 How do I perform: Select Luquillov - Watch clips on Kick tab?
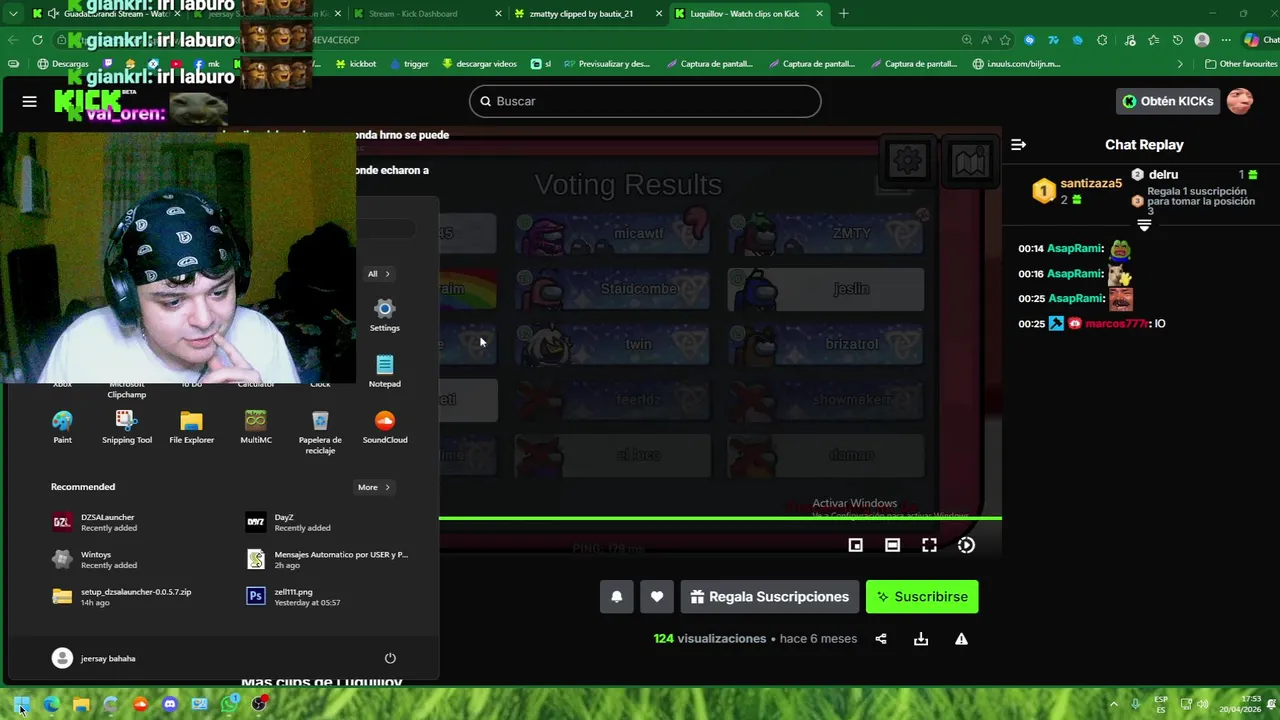pos(748,14)
